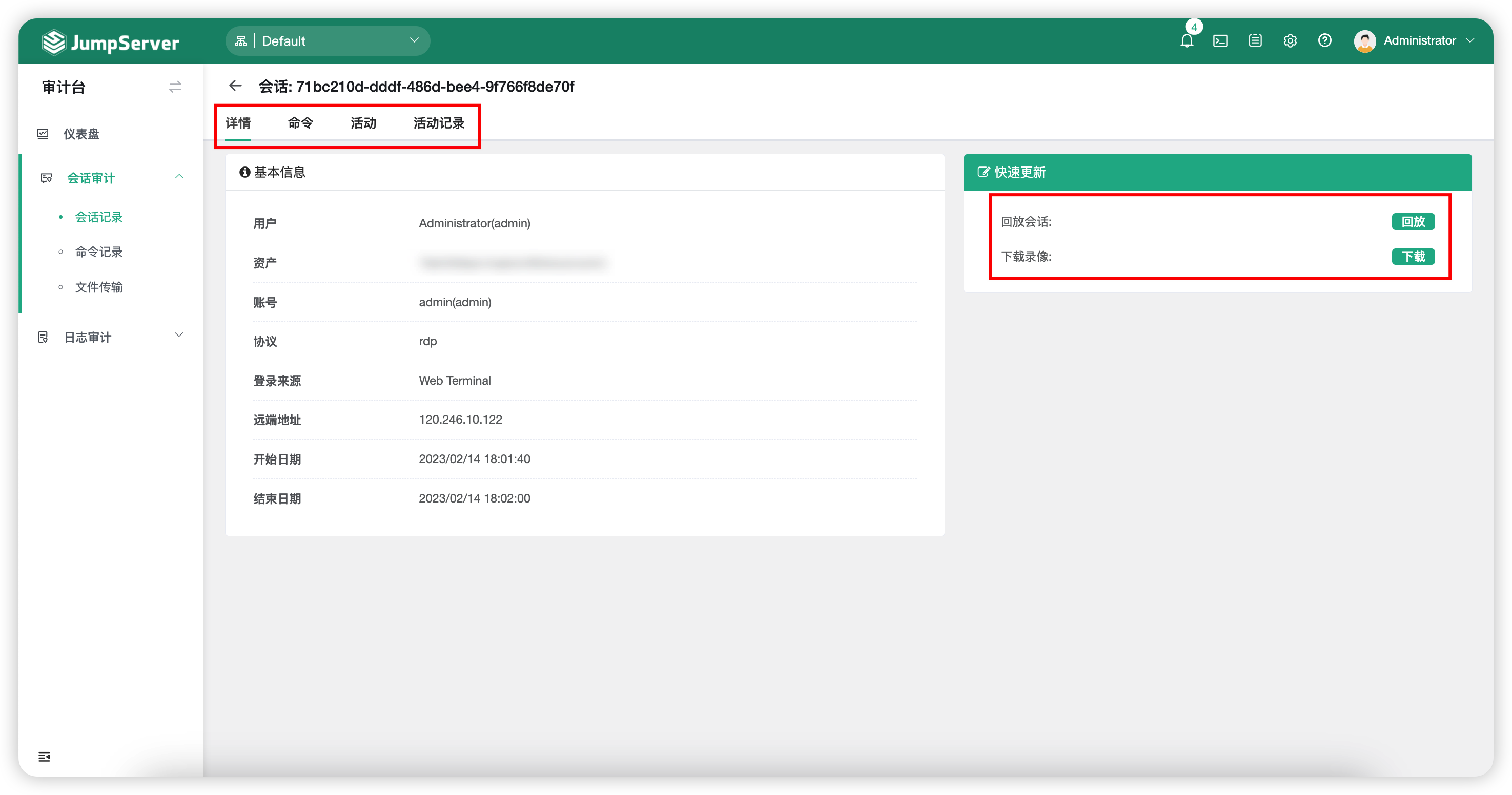Select the 详情 tab
The image size is (1512, 795).
[238, 123]
